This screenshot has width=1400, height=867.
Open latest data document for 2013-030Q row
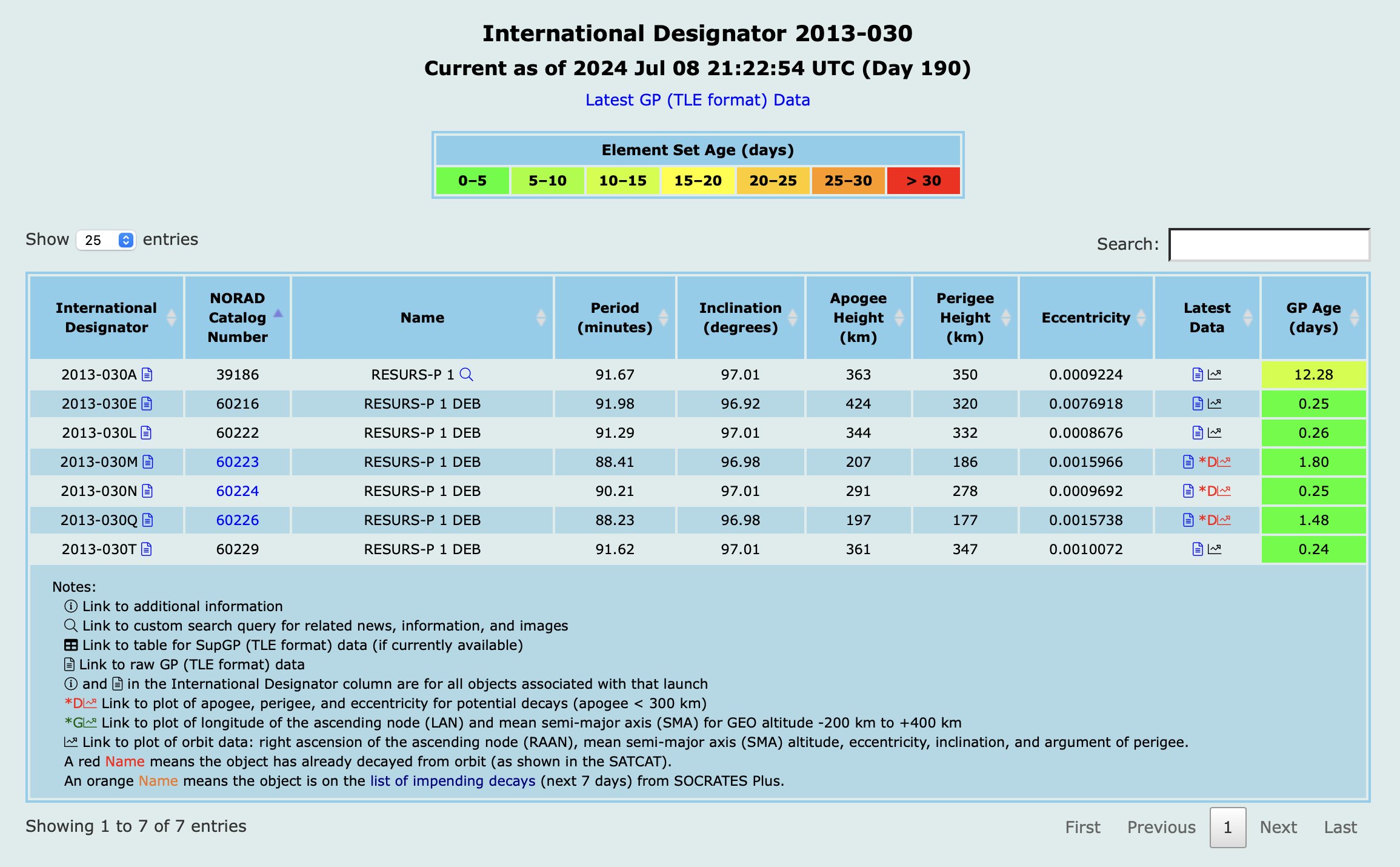tap(1188, 520)
